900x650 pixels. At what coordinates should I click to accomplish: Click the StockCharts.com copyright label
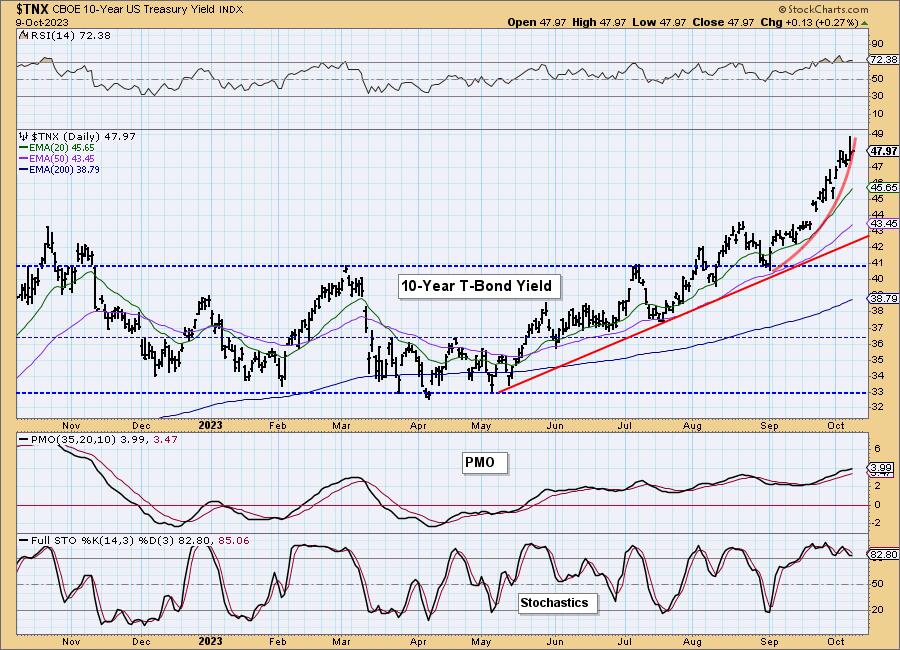[x=823, y=9]
